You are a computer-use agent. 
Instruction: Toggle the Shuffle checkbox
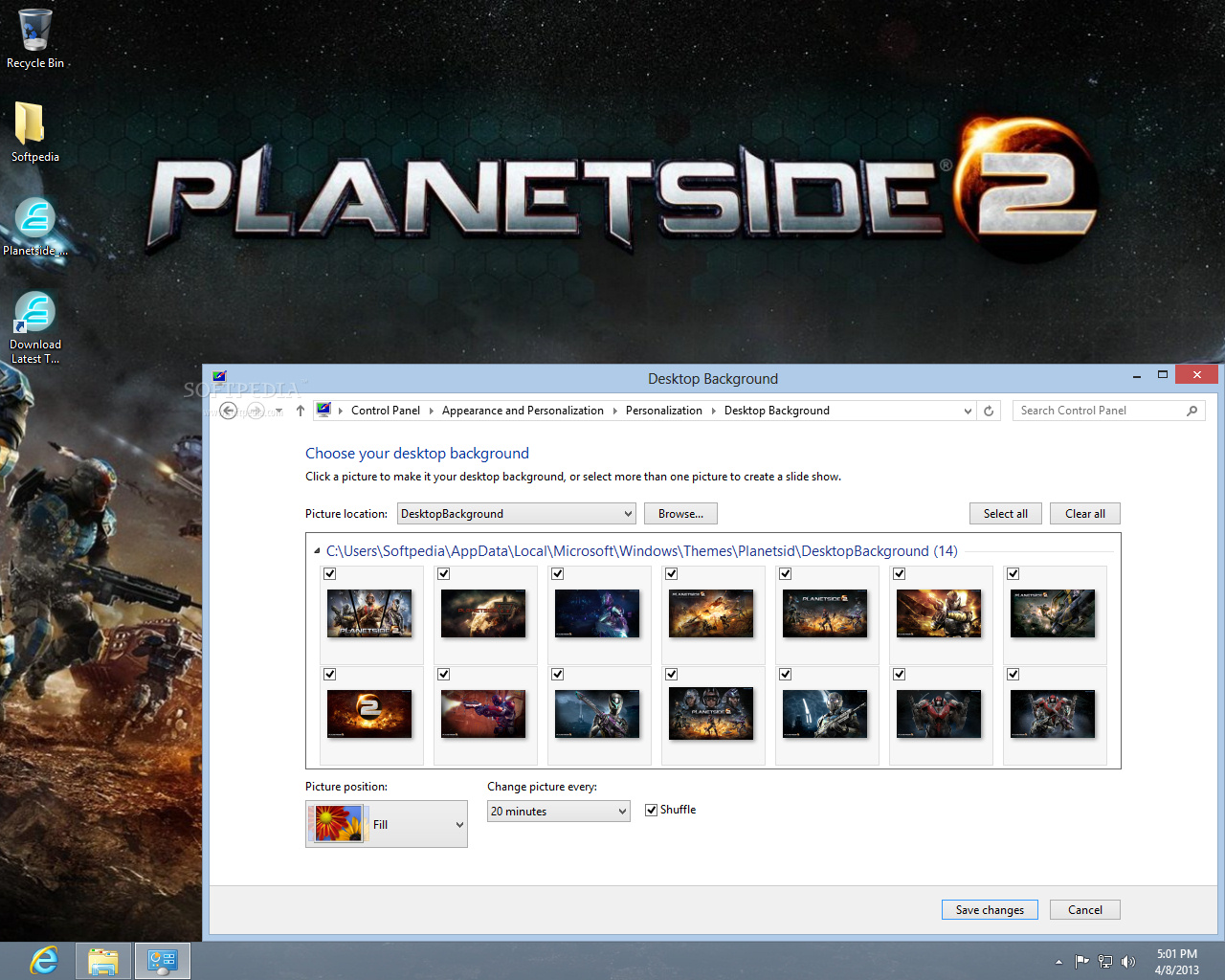point(651,810)
